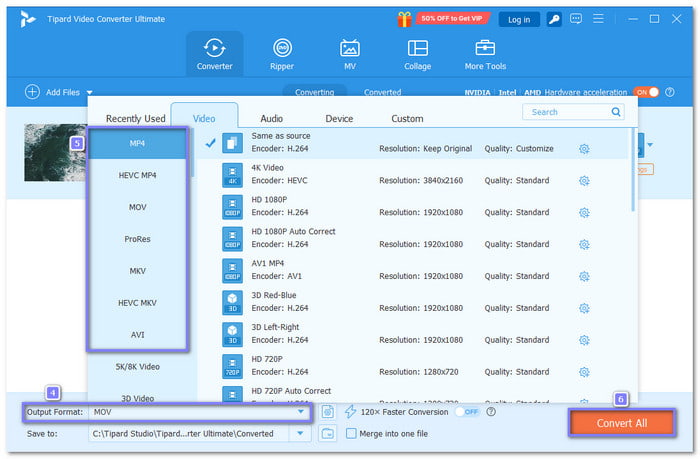Open the Collage module
This screenshot has width=700, height=459.
click(x=417, y=54)
